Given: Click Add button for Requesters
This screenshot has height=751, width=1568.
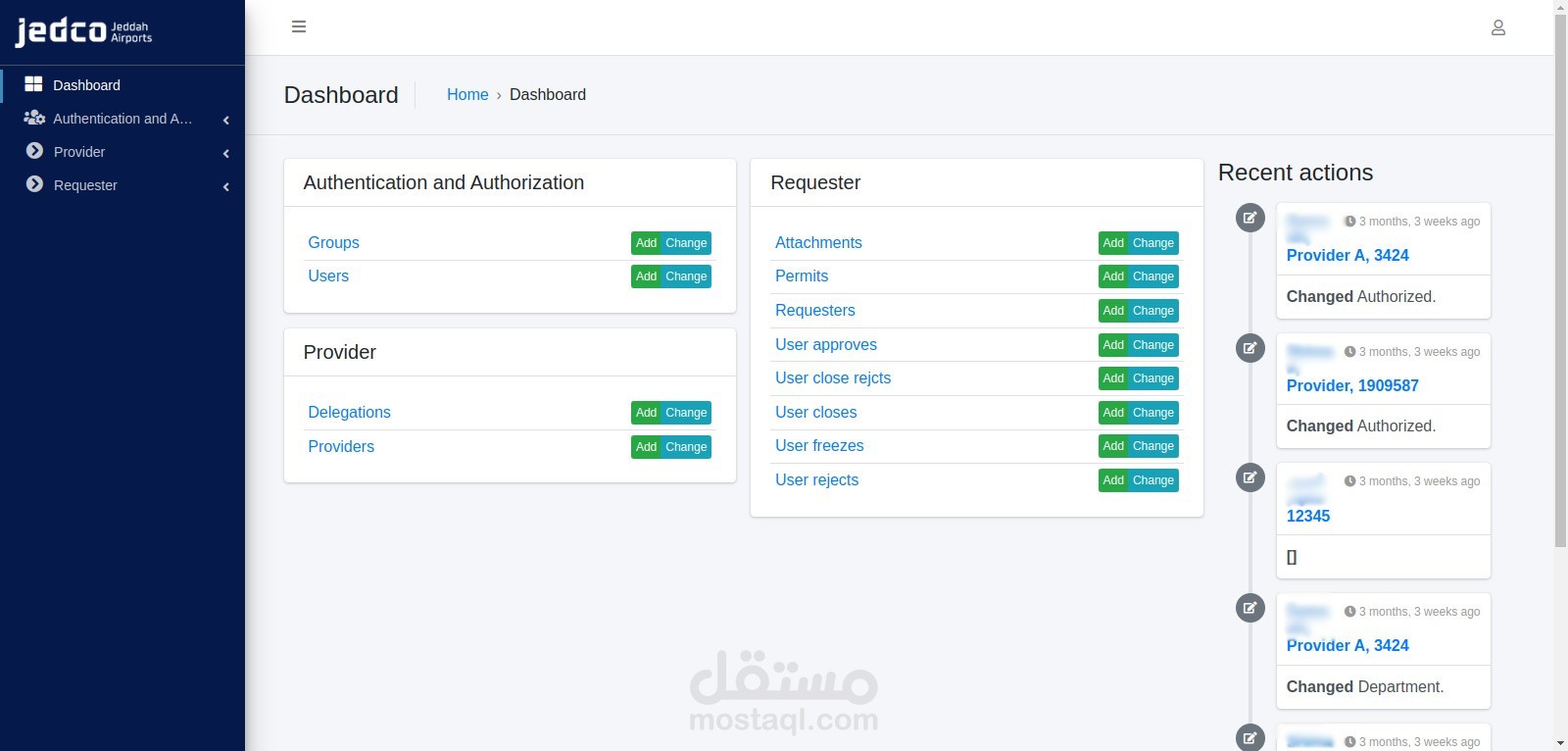Looking at the screenshot, I should tap(1113, 311).
